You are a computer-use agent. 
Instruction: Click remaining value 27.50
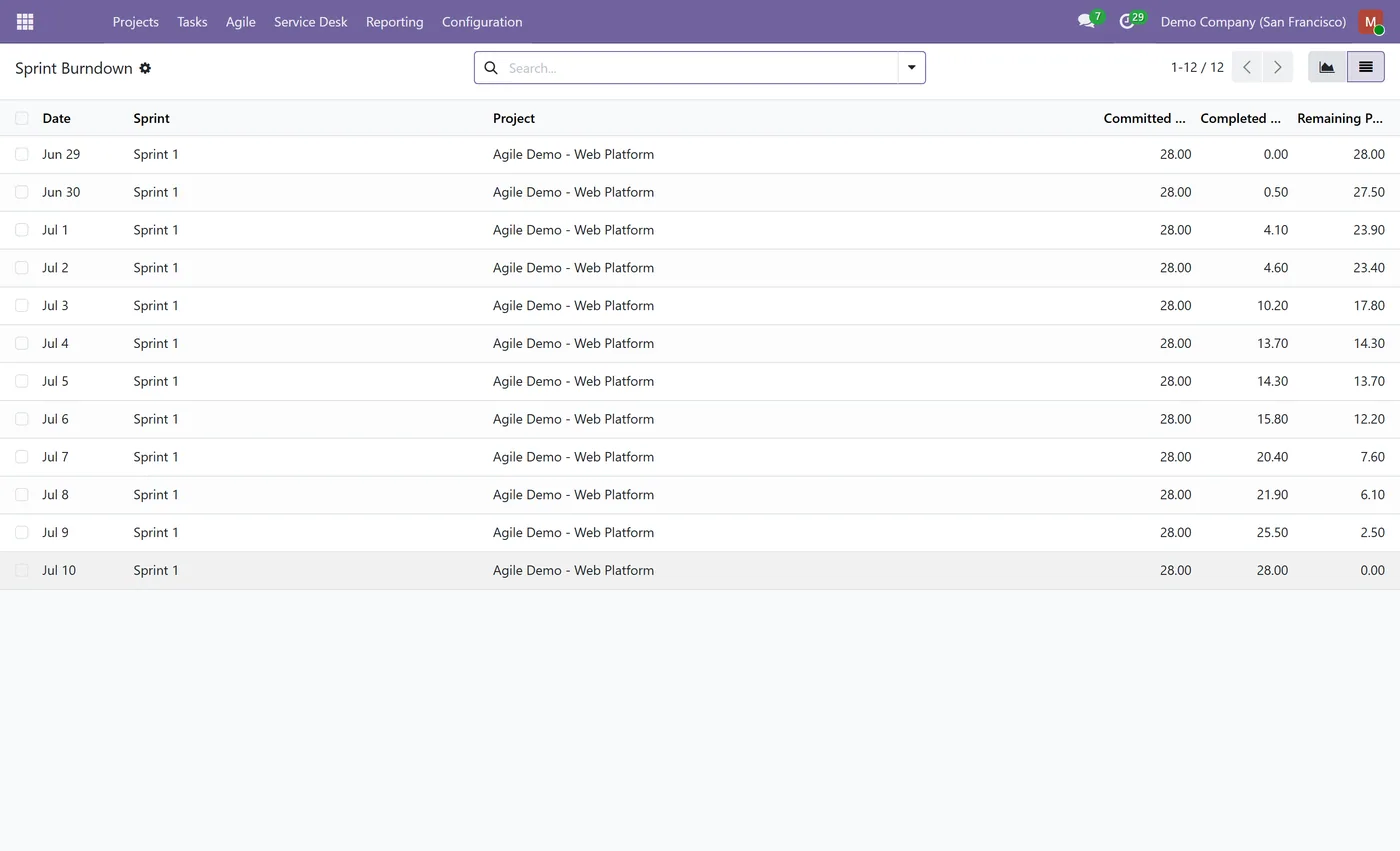[x=1369, y=192]
